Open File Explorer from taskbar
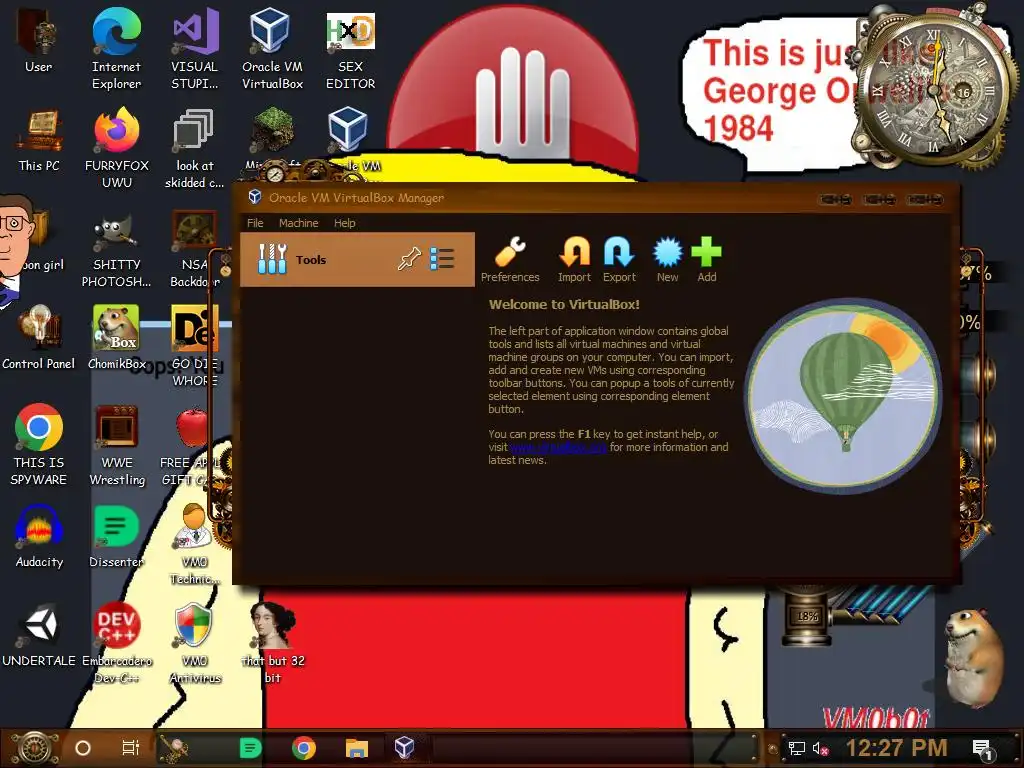1024x768 pixels. click(x=357, y=748)
